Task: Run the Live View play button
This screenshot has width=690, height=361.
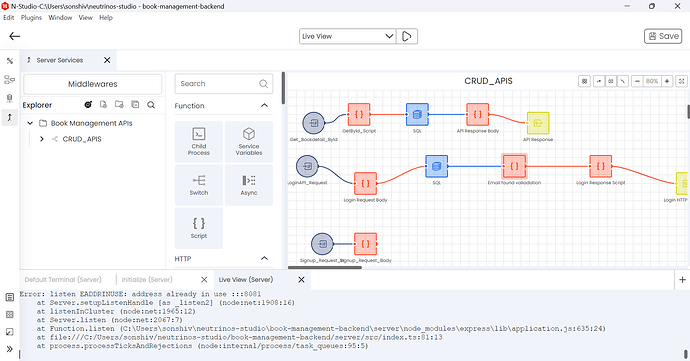Action: 407,36
